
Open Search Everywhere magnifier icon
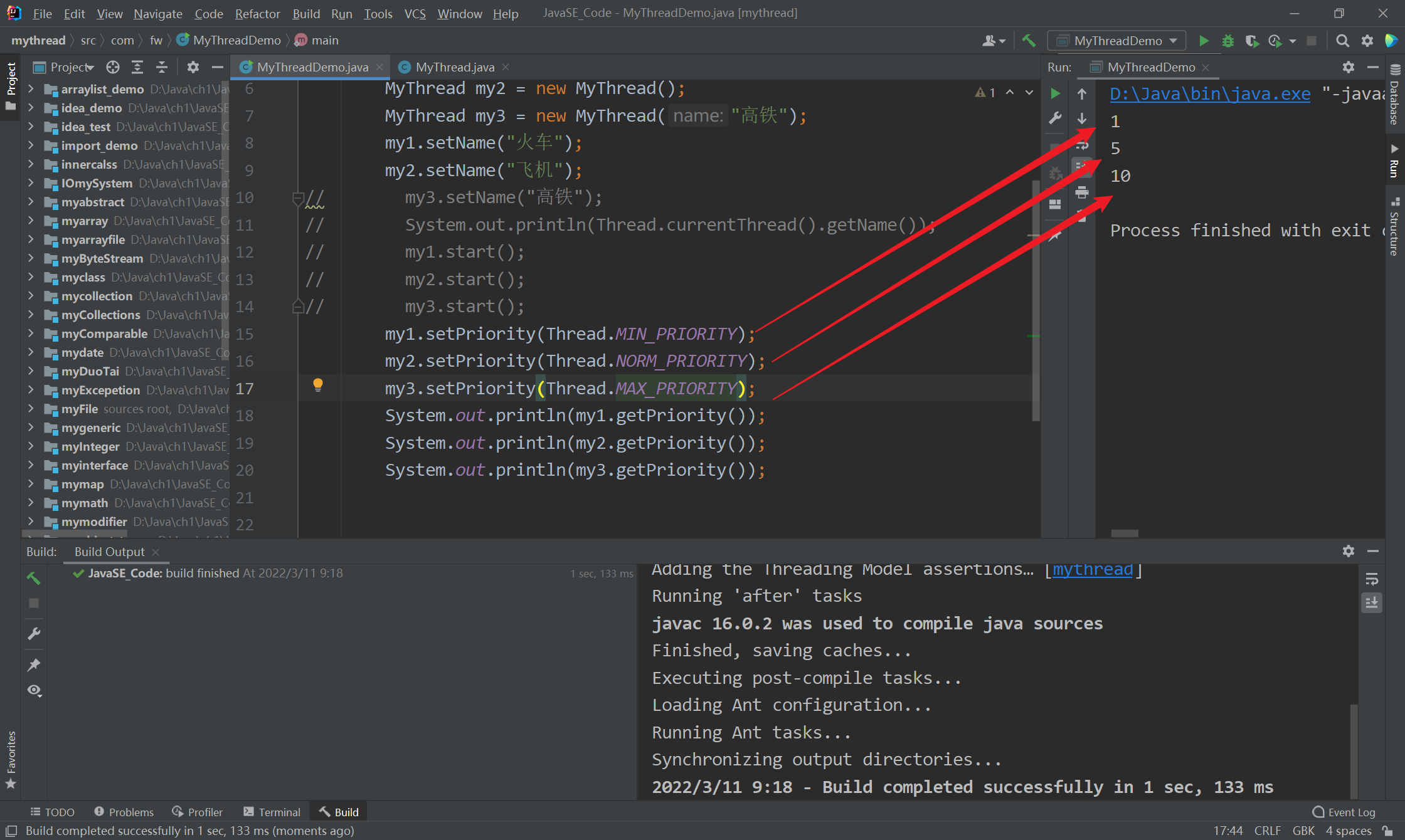[x=1342, y=41]
